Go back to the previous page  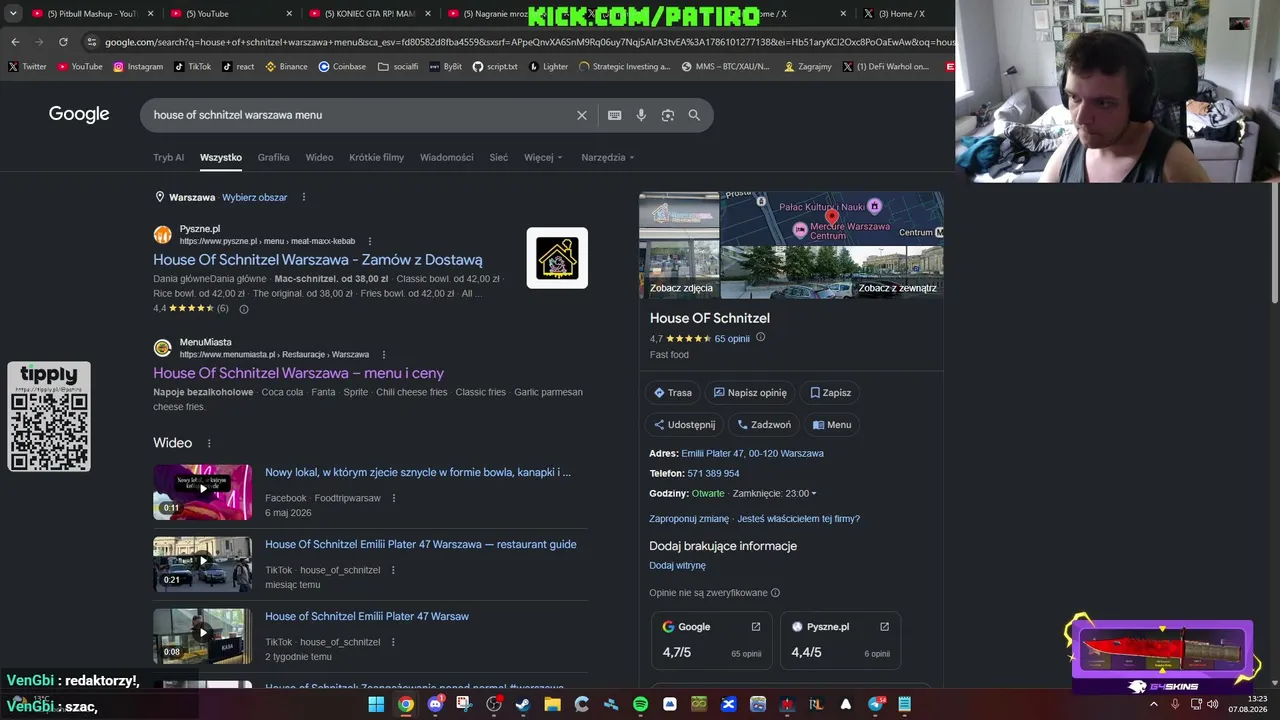pos(15,42)
